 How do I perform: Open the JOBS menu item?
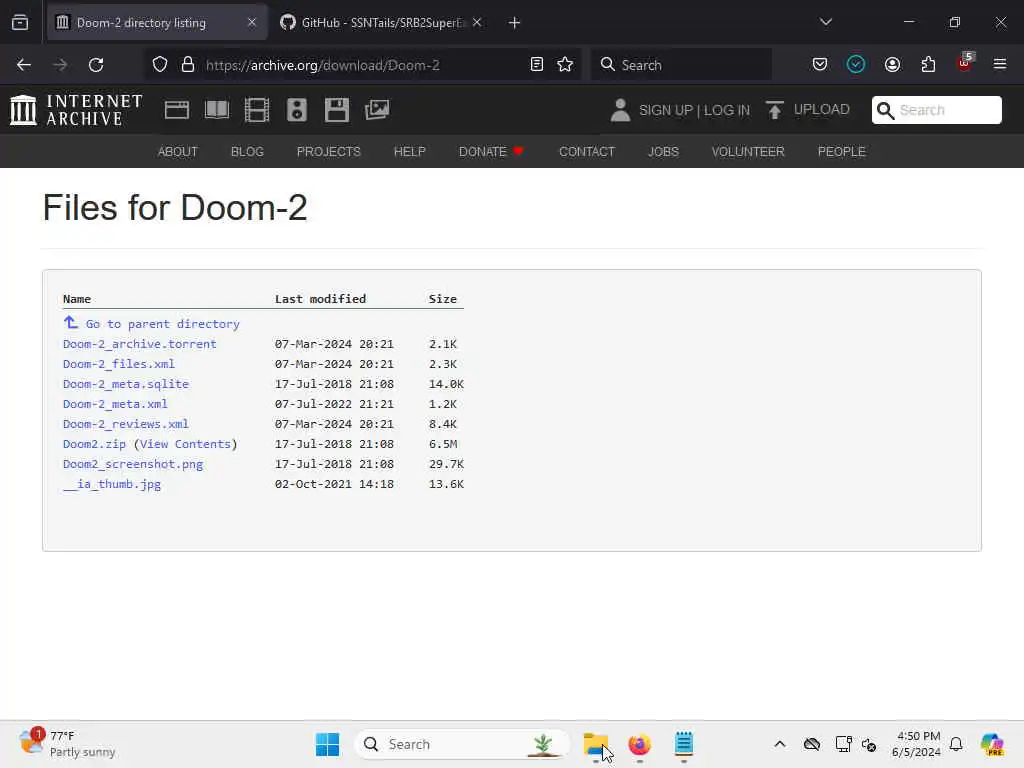(x=664, y=152)
